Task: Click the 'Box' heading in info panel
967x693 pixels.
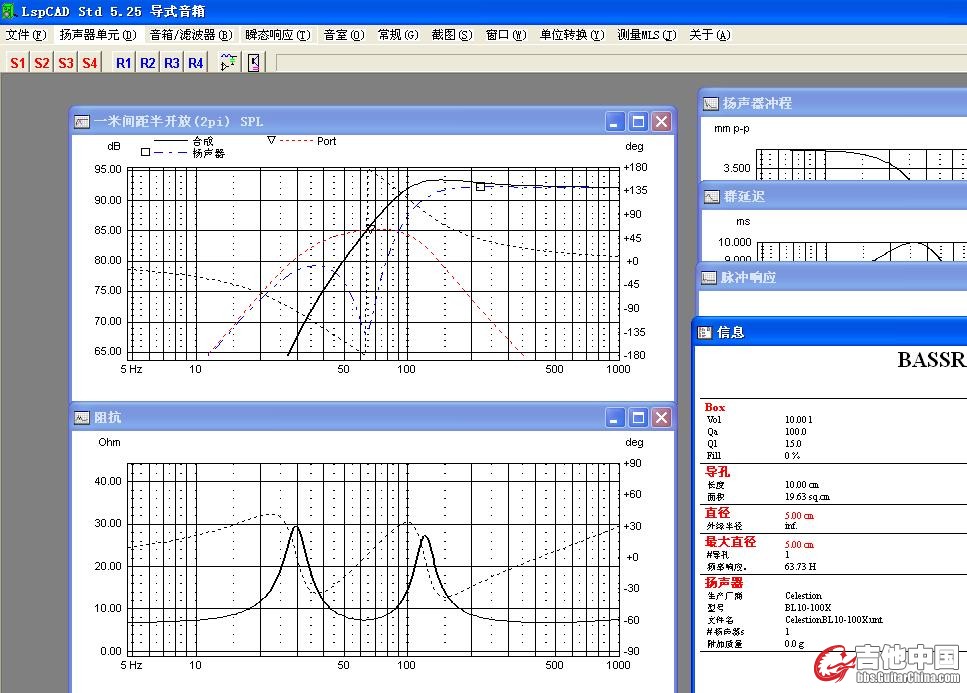Action: tap(715, 408)
